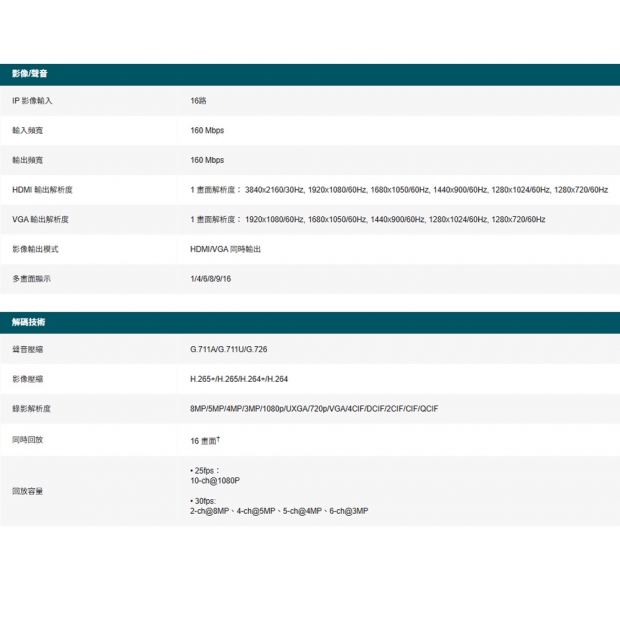This screenshot has width=620, height=620.
Task: Click the 1/4/6/8/9/16 multi-view value
Action: click(210, 278)
